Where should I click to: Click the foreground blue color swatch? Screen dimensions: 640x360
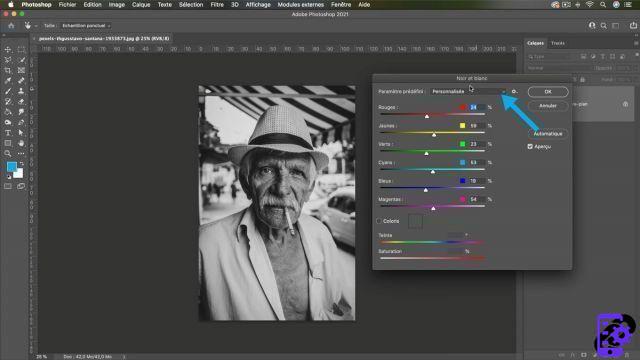click(11, 166)
